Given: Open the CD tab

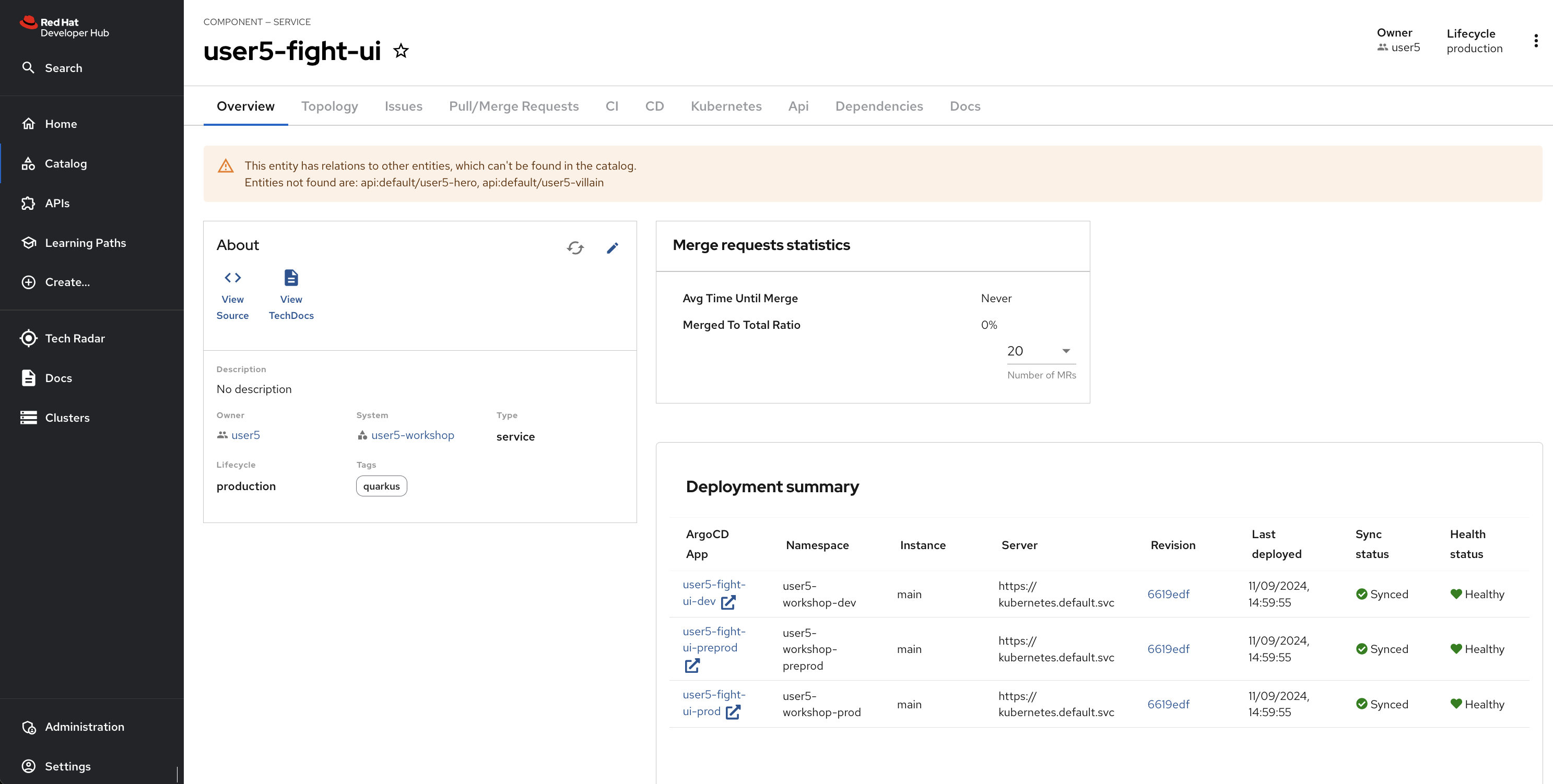Looking at the screenshot, I should coord(654,106).
